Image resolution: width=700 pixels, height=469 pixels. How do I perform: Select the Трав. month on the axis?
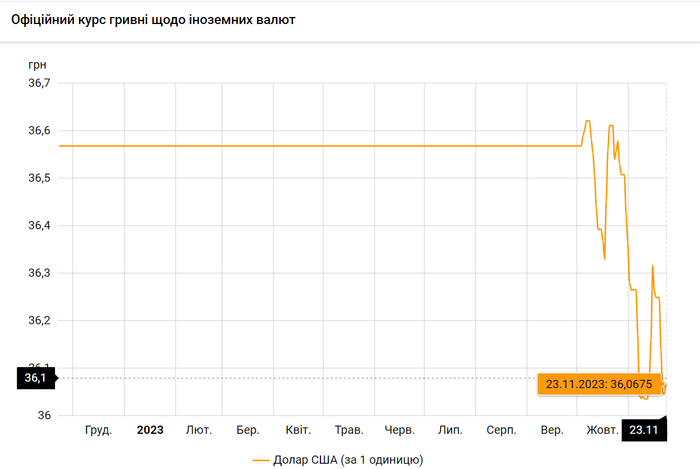click(349, 430)
